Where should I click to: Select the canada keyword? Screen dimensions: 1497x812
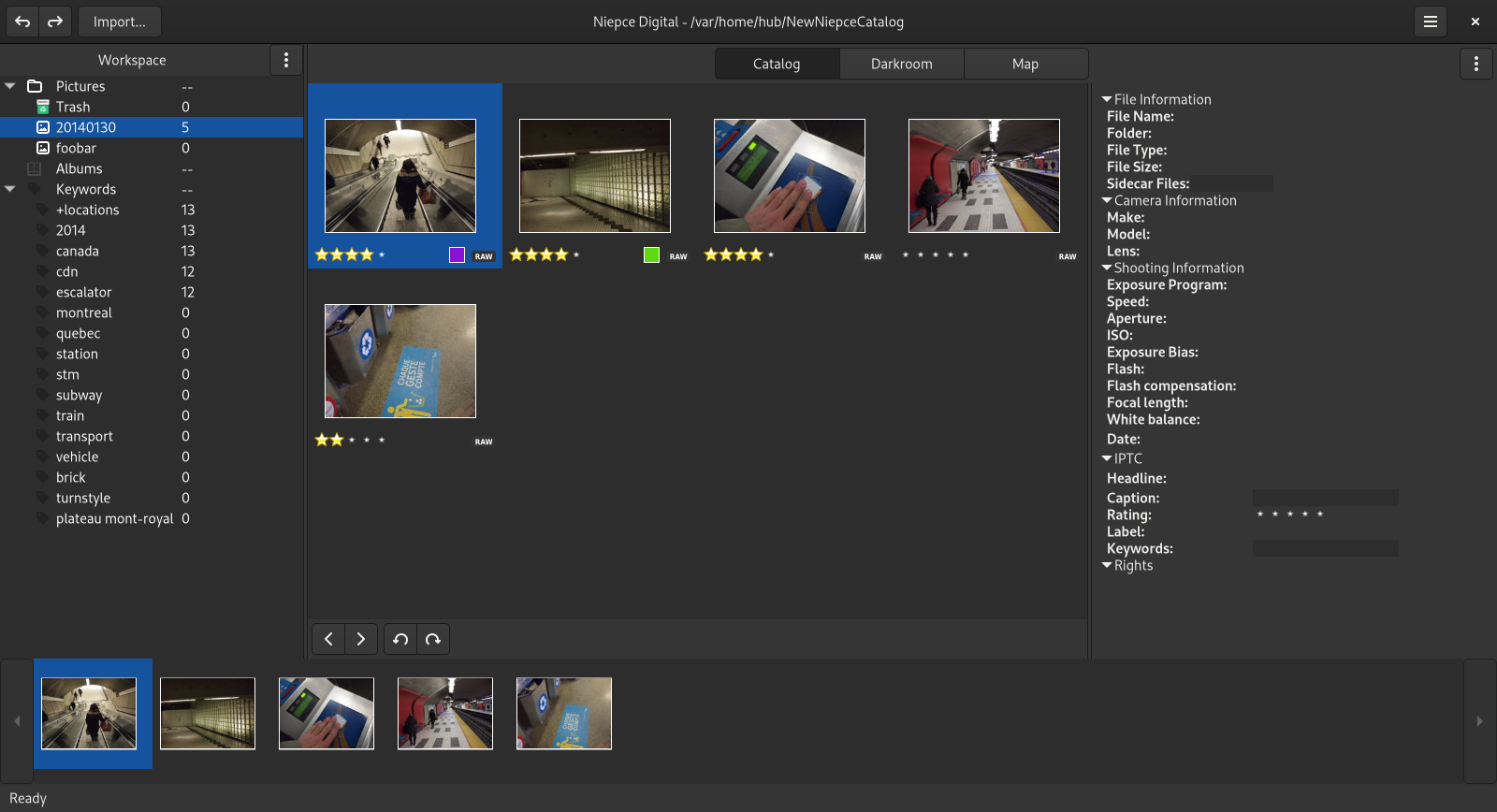pyautogui.click(x=78, y=251)
